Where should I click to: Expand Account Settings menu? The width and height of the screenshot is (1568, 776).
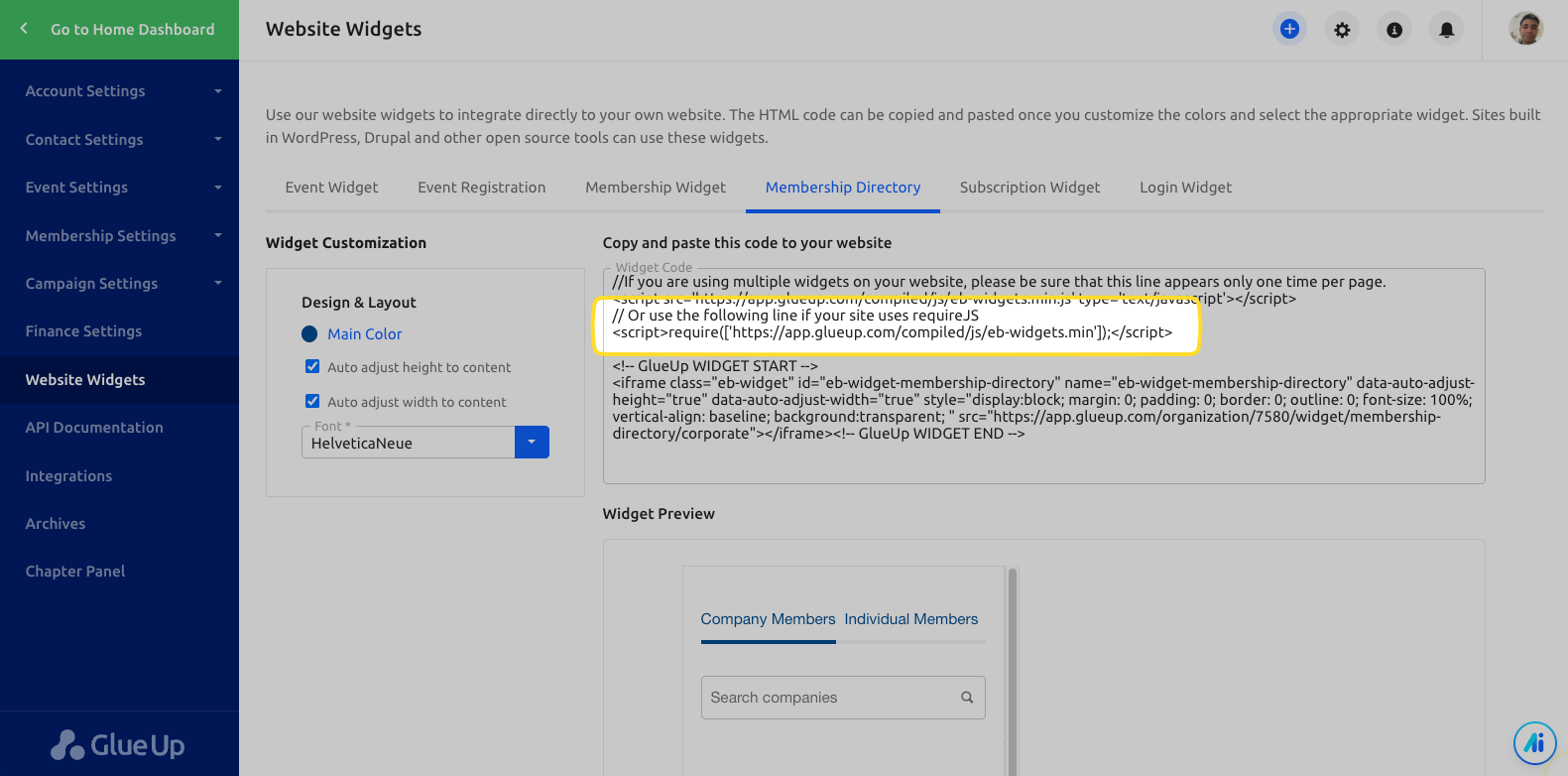[x=119, y=91]
